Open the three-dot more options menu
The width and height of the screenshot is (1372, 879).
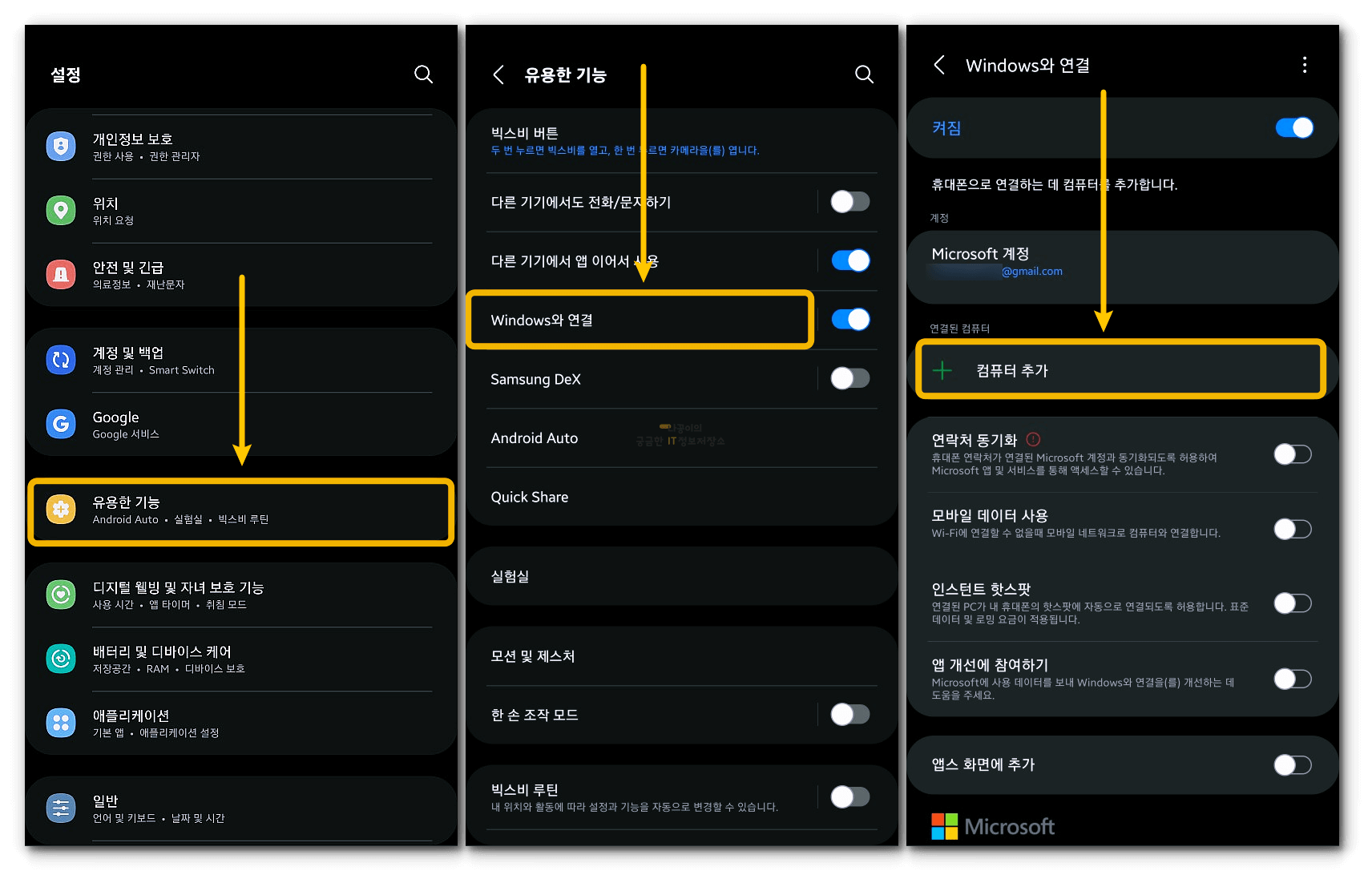tap(1305, 65)
